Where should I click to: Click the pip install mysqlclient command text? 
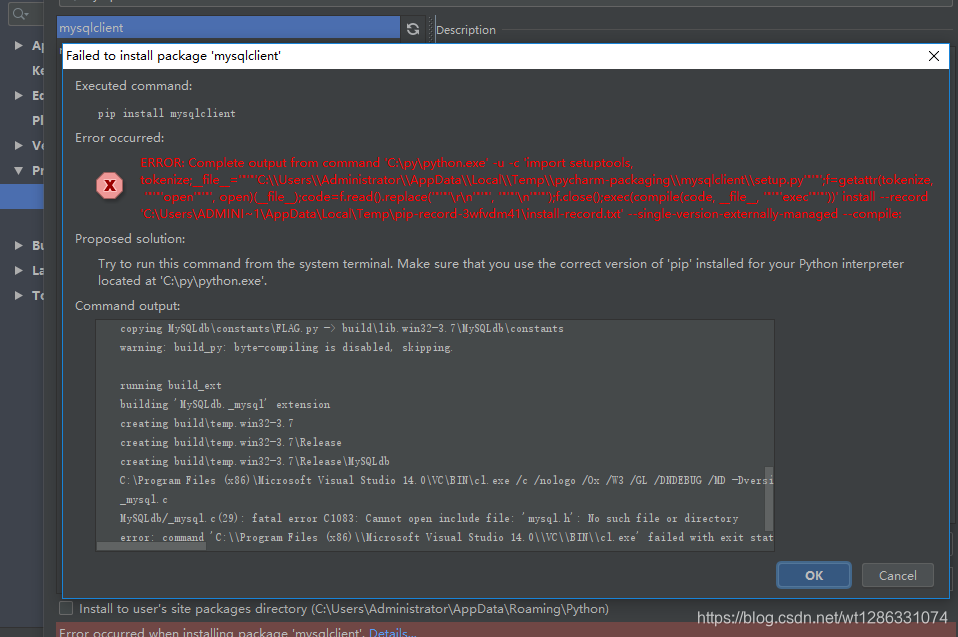[x=166, y=114]
